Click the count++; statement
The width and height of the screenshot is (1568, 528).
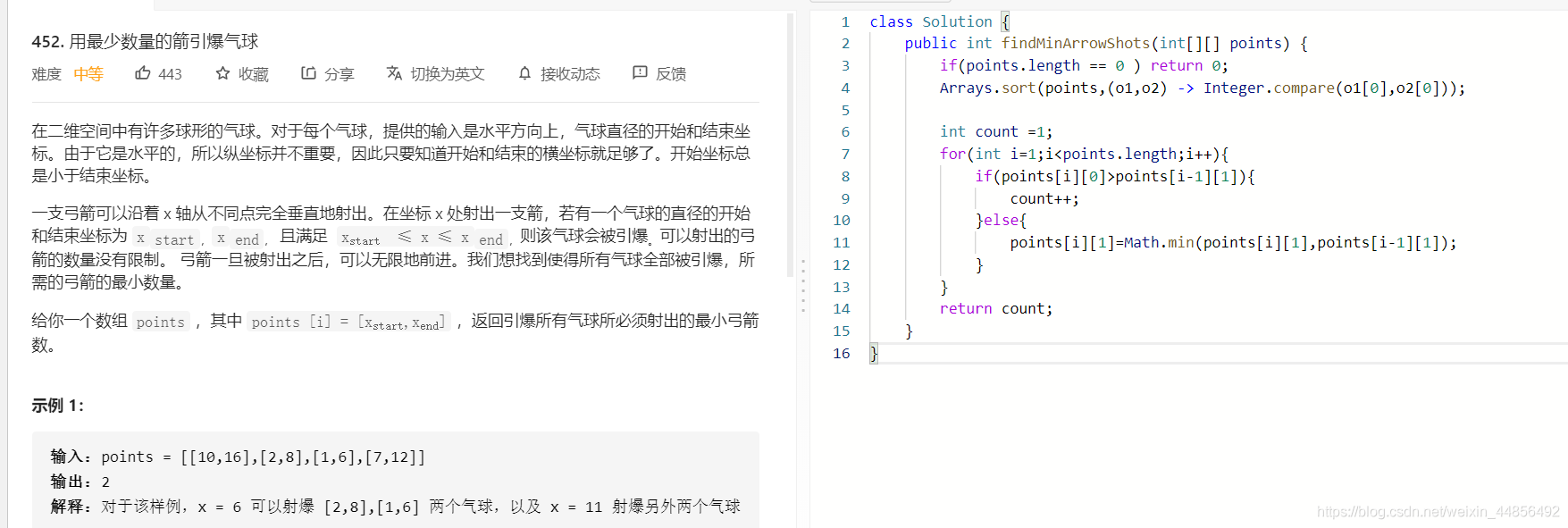tap(1044, 198)
